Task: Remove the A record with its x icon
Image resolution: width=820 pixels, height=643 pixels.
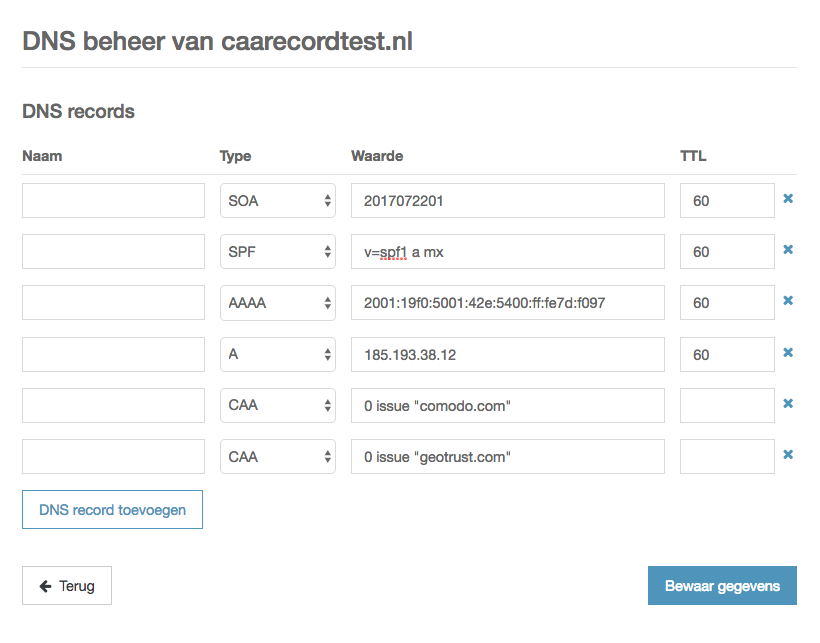Action: [788, 352]
